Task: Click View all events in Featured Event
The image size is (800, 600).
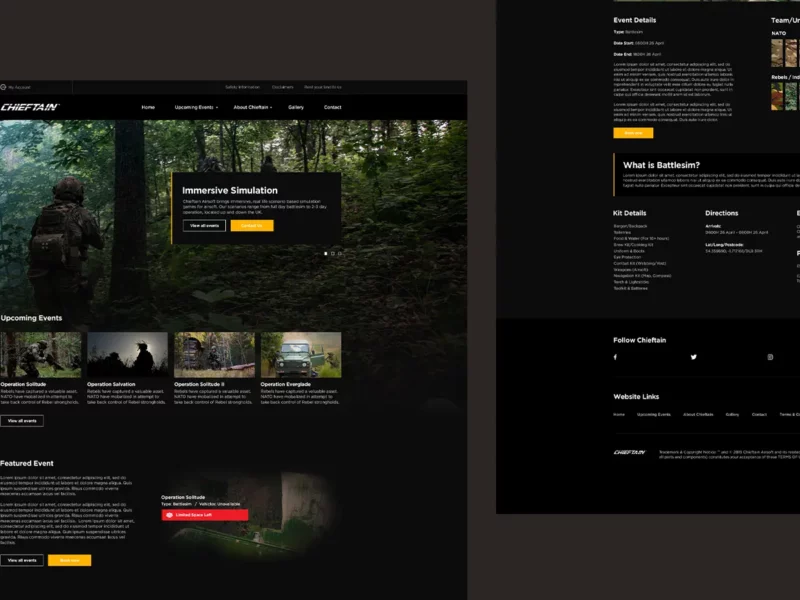Action: [x=22, y=560]
